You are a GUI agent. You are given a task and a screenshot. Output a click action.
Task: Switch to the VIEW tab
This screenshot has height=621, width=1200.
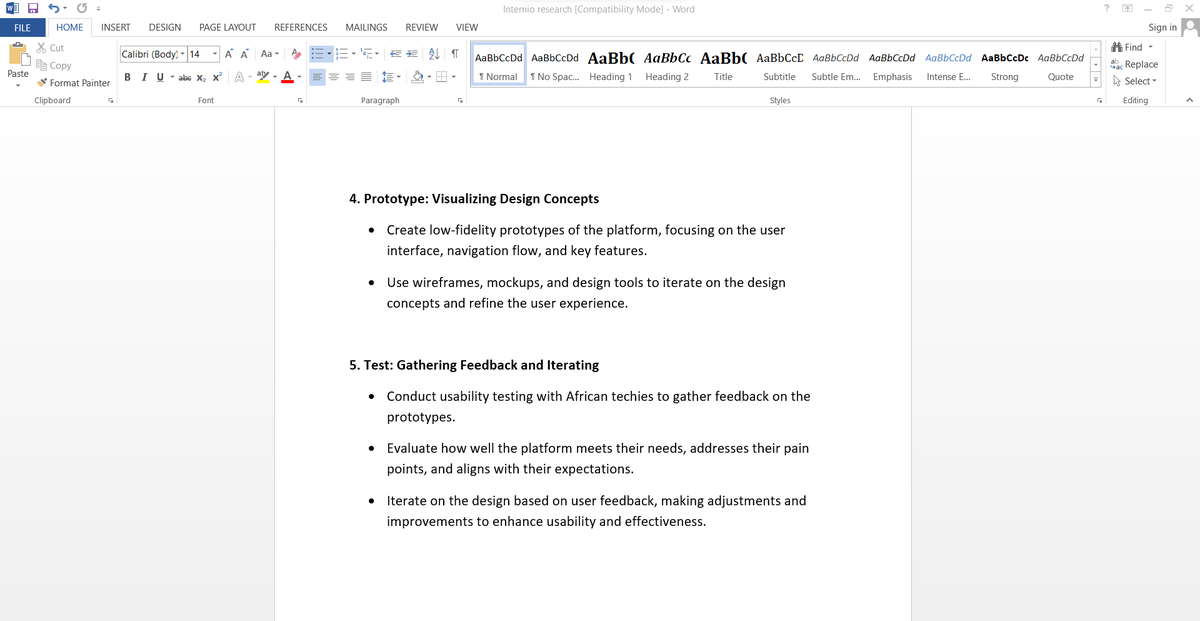[x=467, y=27]
